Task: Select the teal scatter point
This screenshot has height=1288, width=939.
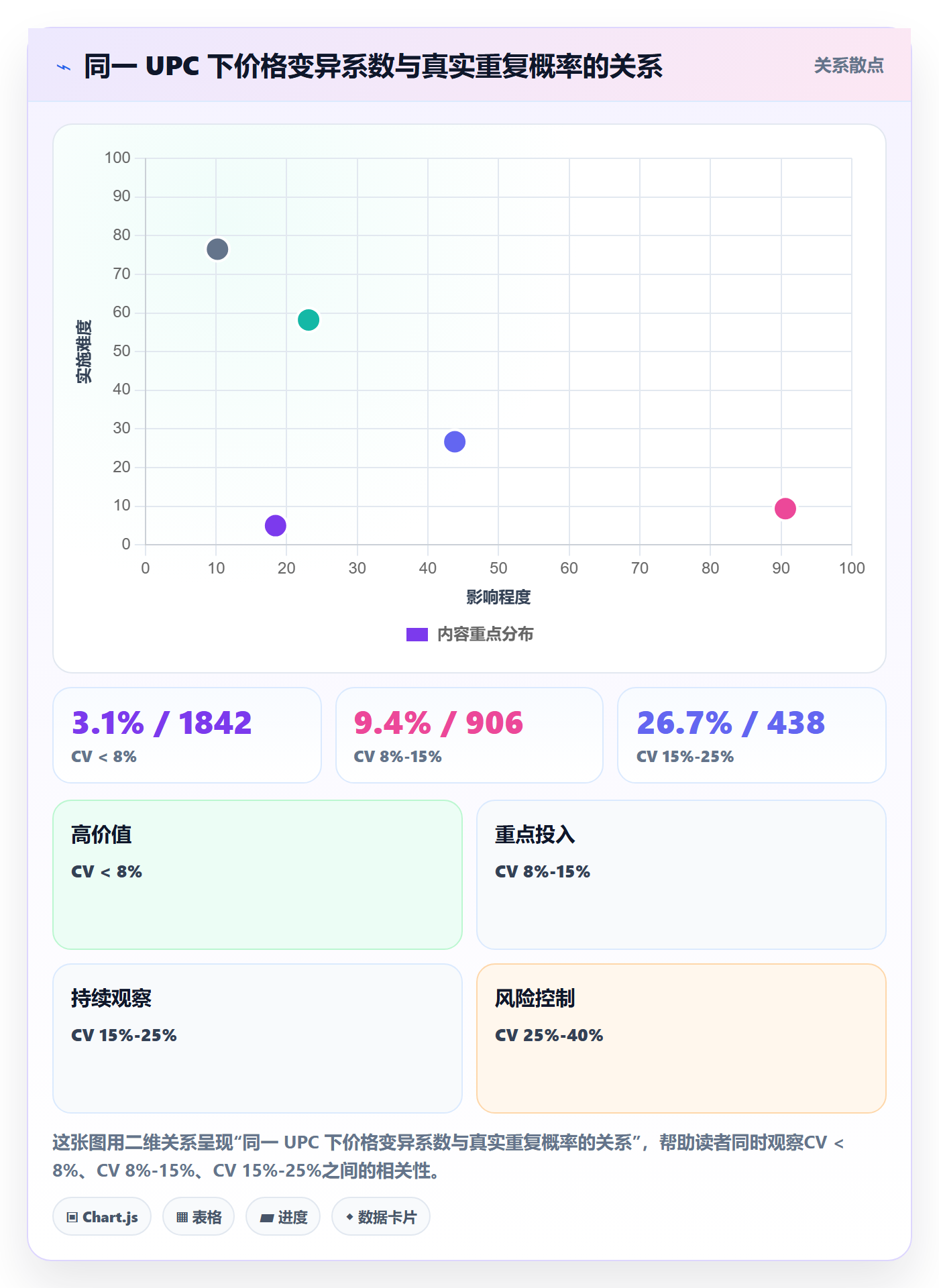Action: pyautogui.click(x=309, y=320)
